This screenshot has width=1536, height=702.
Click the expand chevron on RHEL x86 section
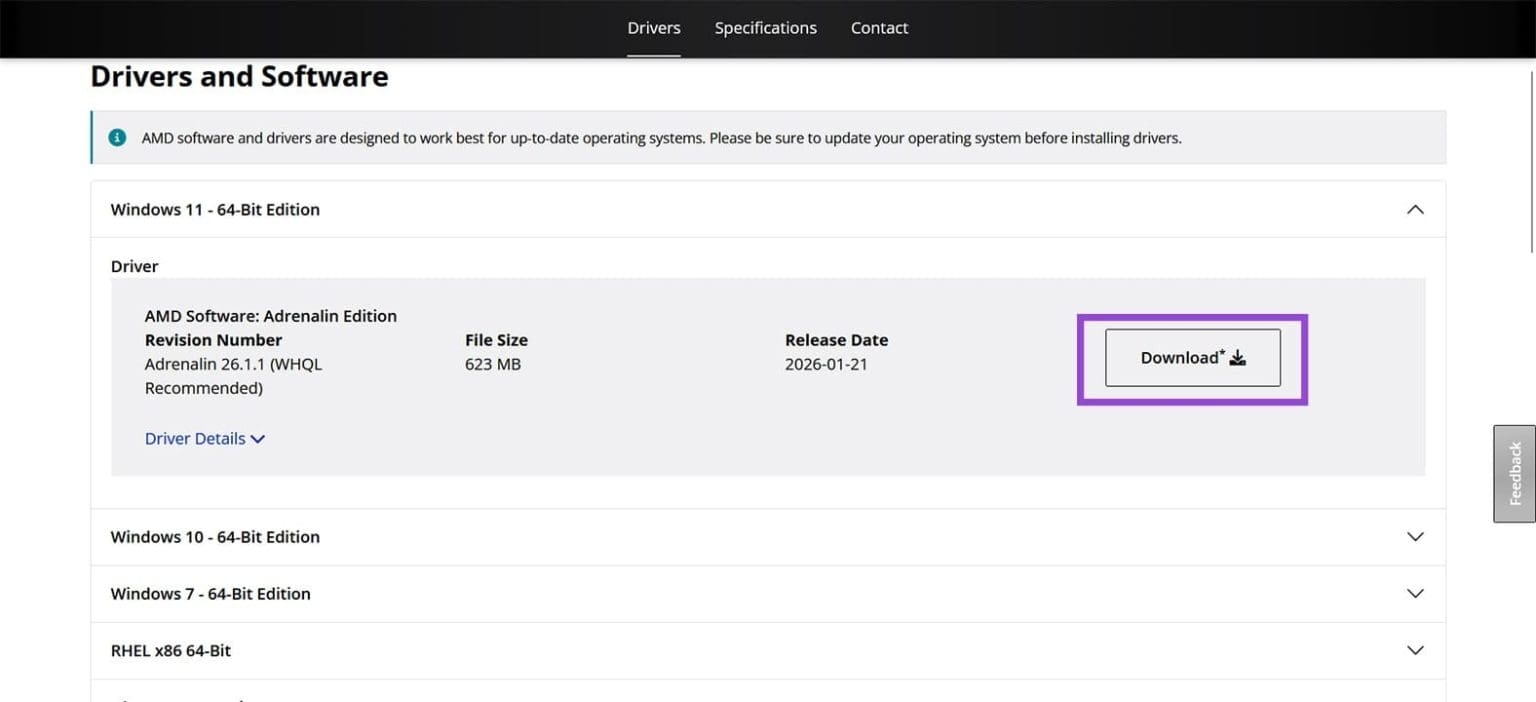1415,650
